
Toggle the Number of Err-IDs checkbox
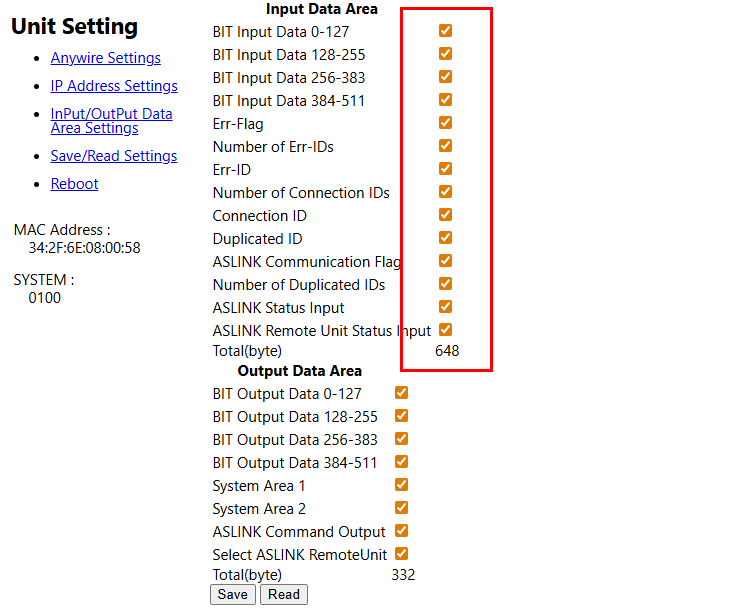[x=446, y=146]
